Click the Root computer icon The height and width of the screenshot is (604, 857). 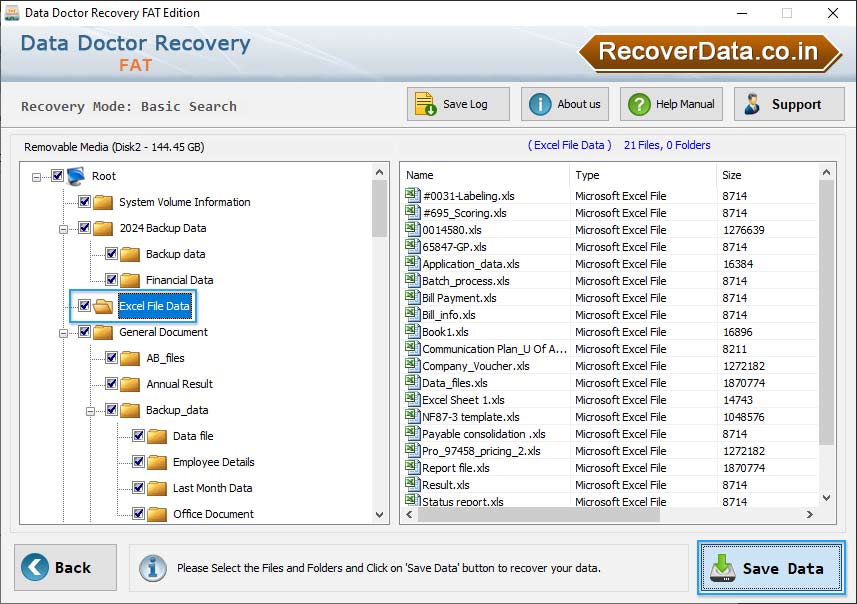tap(77, 176)
